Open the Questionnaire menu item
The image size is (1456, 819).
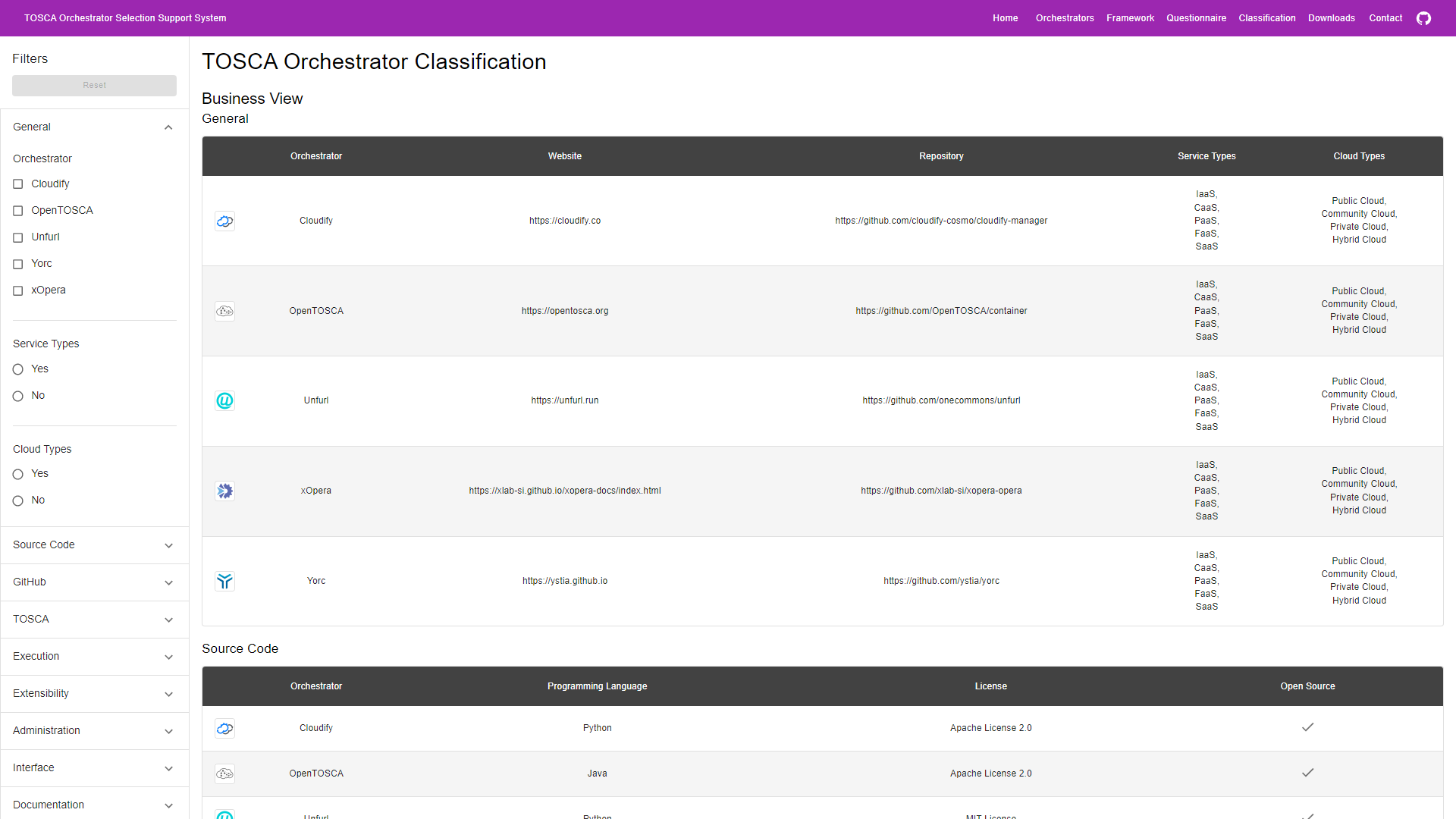pyautogui.click(x=1196, y=18)
